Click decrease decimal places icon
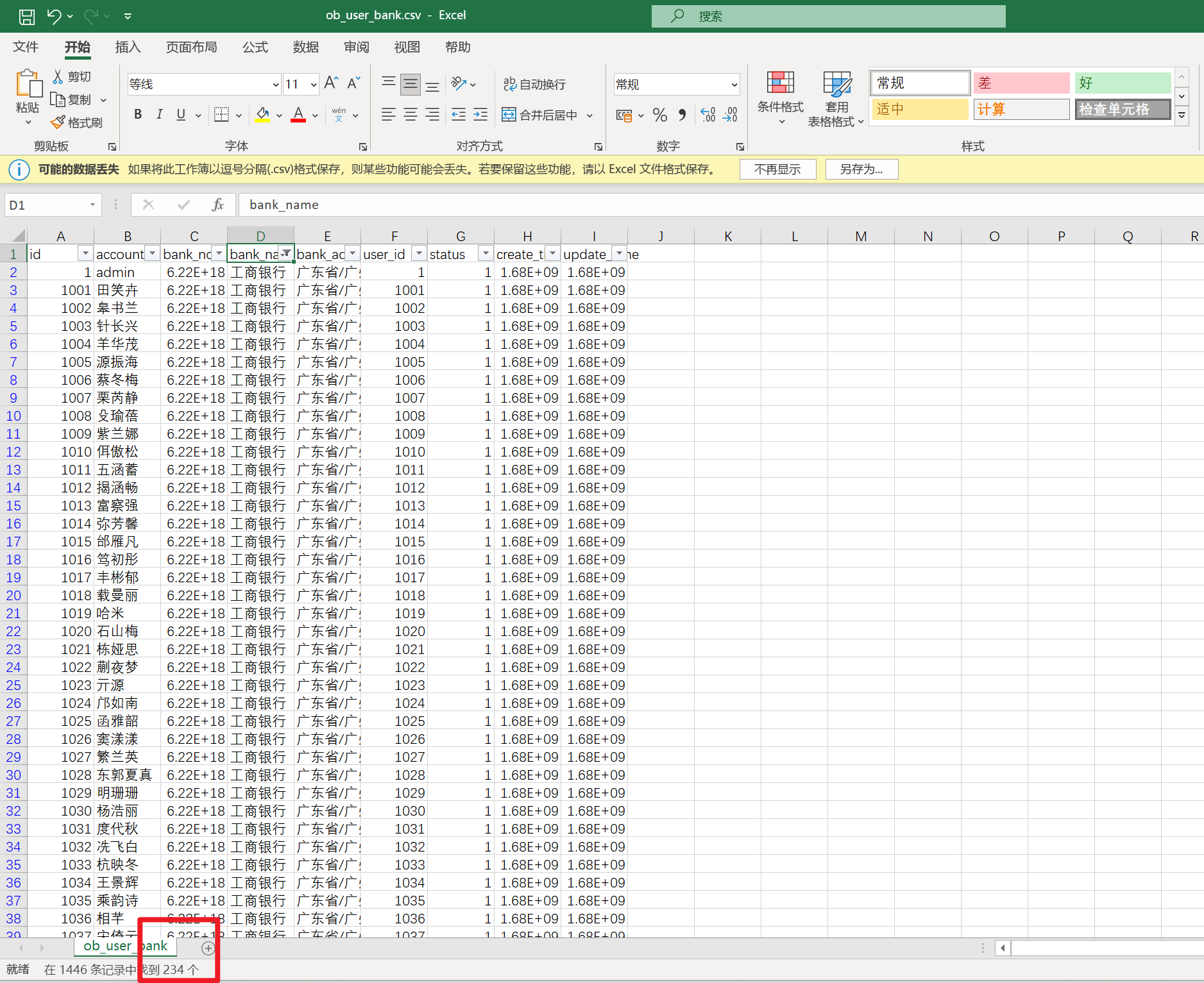 click(730, 115)
